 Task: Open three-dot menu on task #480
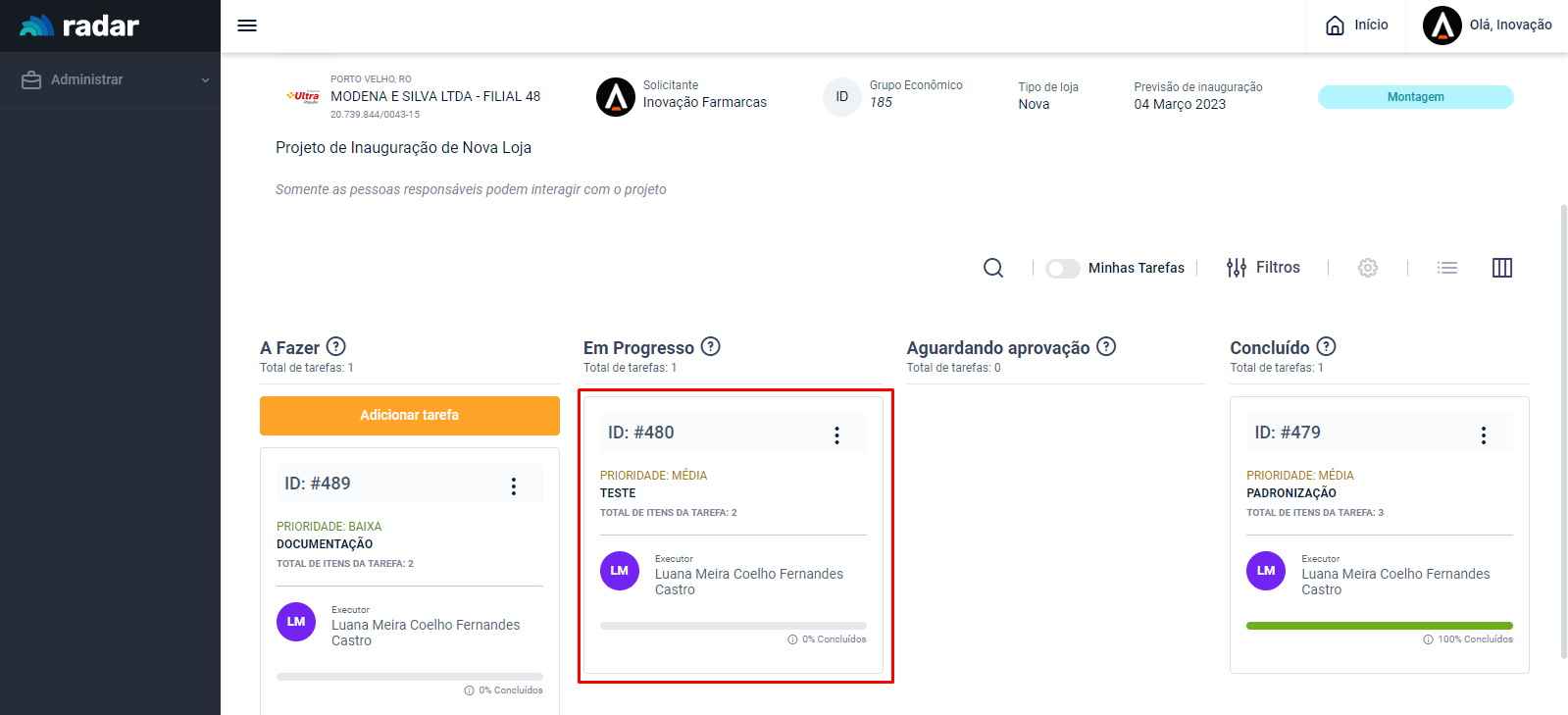tap(836, 435)
